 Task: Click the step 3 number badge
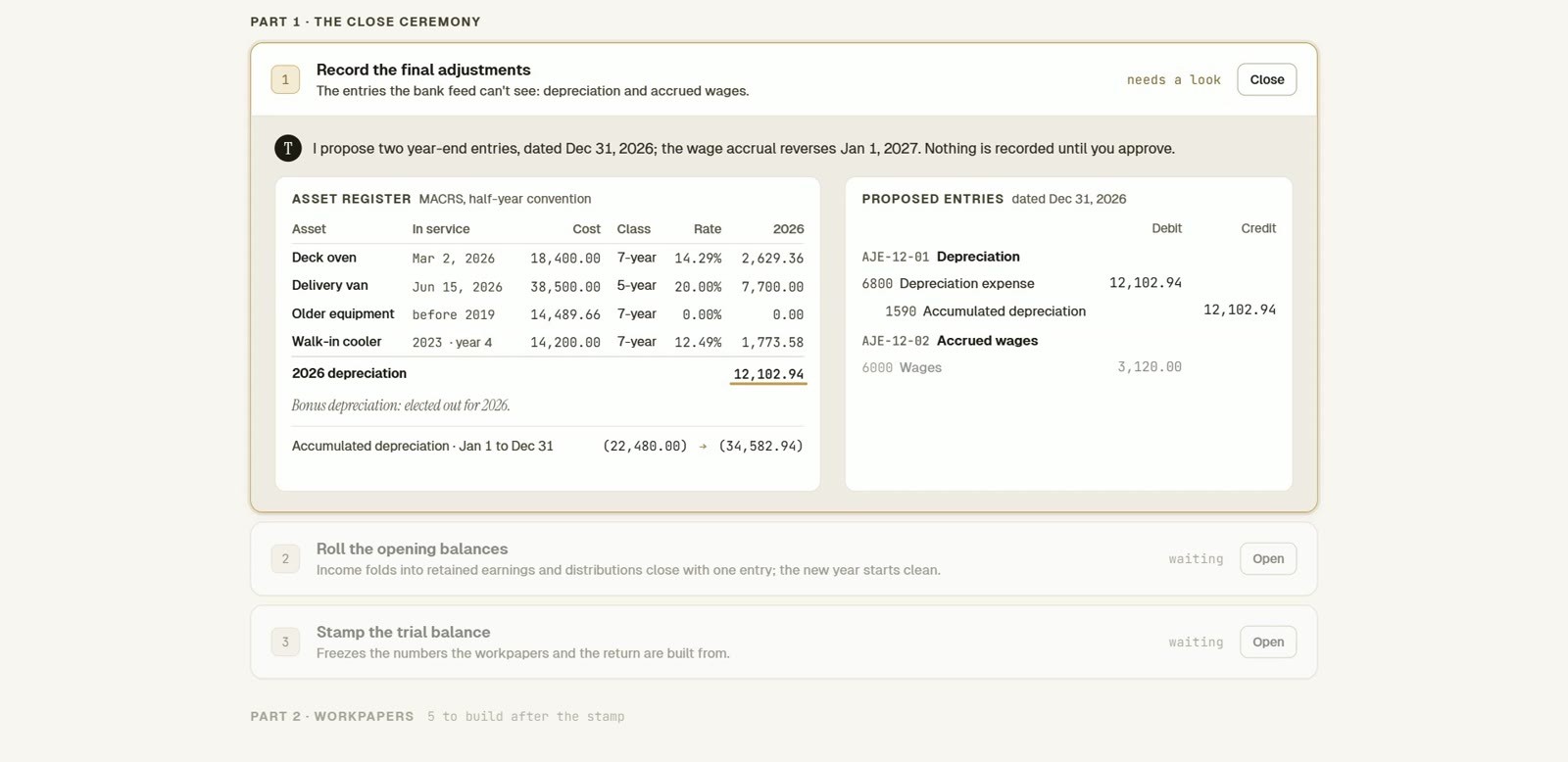(285, 642)
